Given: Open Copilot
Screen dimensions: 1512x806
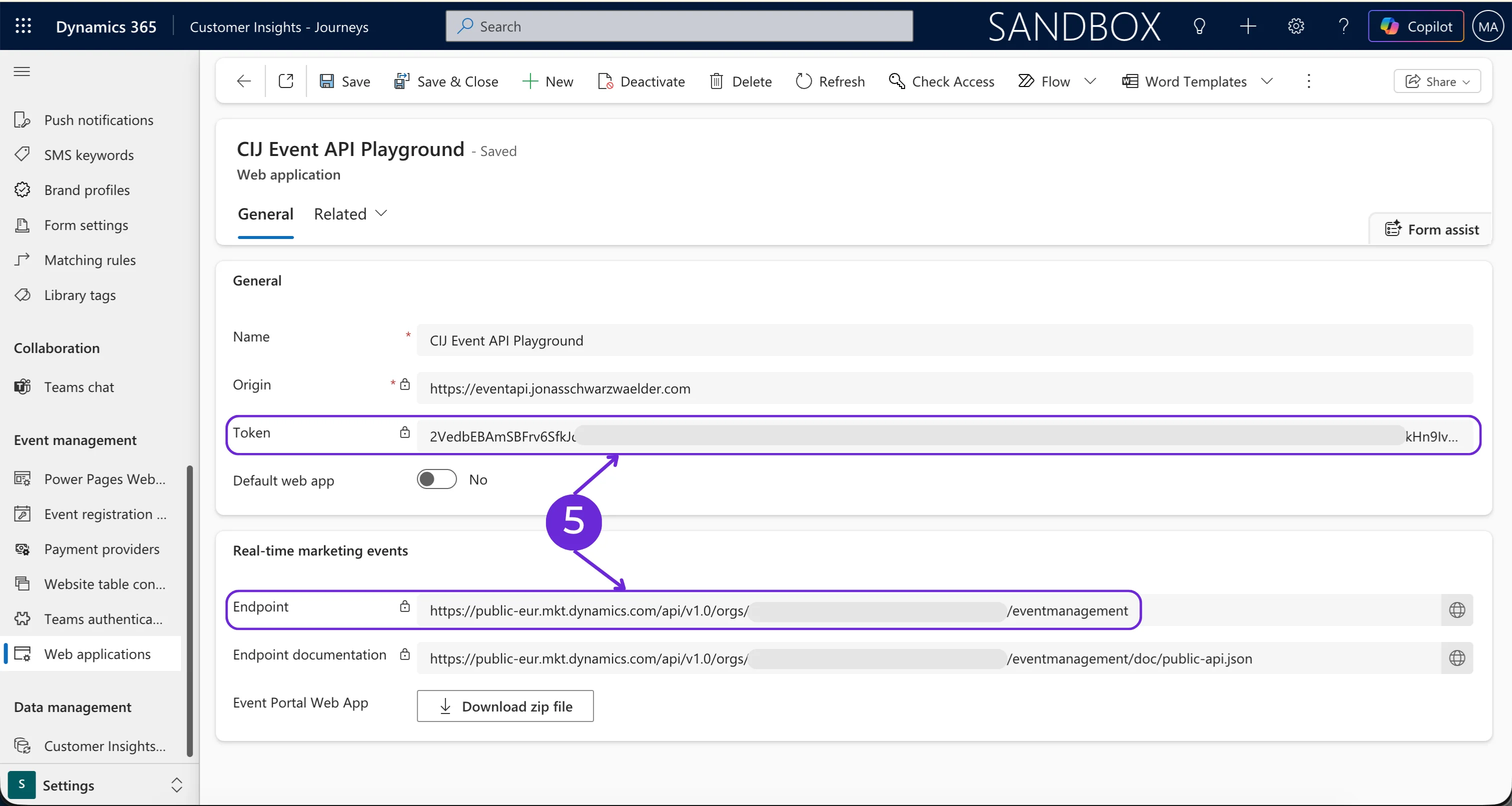Looking at the screenshot, I should (1415, 26).
